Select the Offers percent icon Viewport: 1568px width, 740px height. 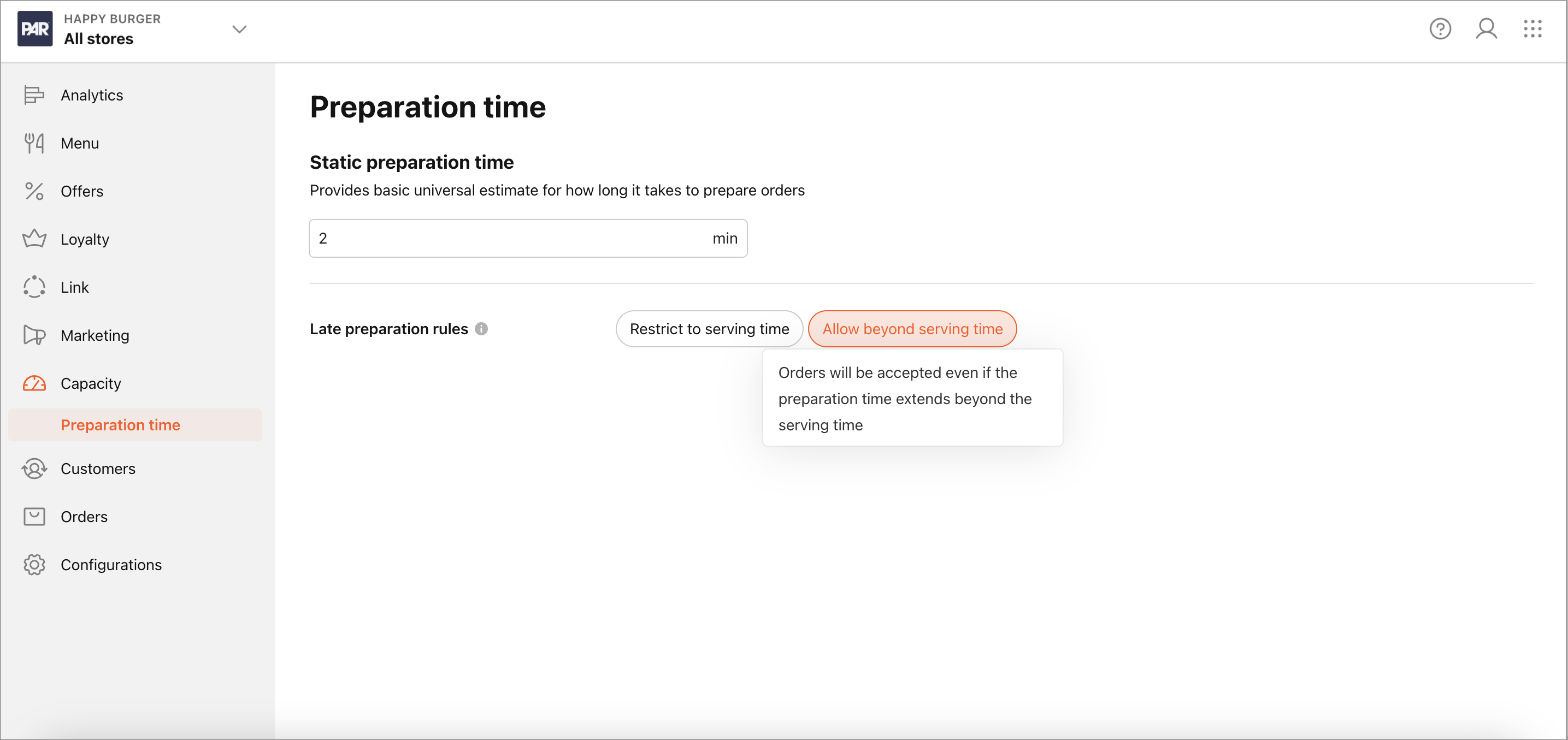coord(34,191)
